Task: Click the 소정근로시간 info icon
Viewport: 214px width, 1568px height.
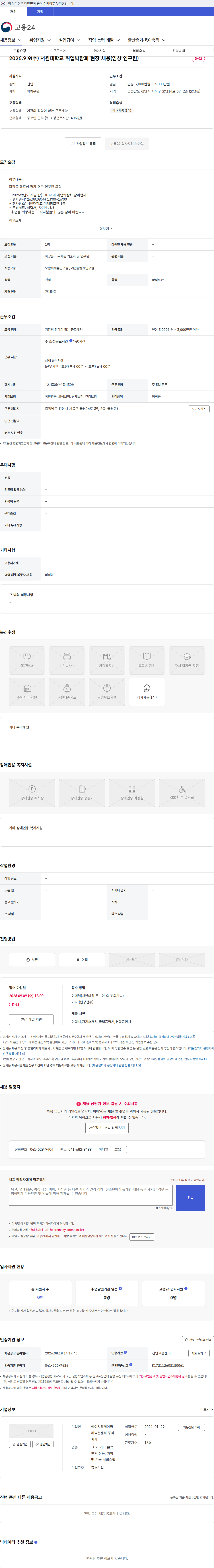Action: (x=71, y=341)
